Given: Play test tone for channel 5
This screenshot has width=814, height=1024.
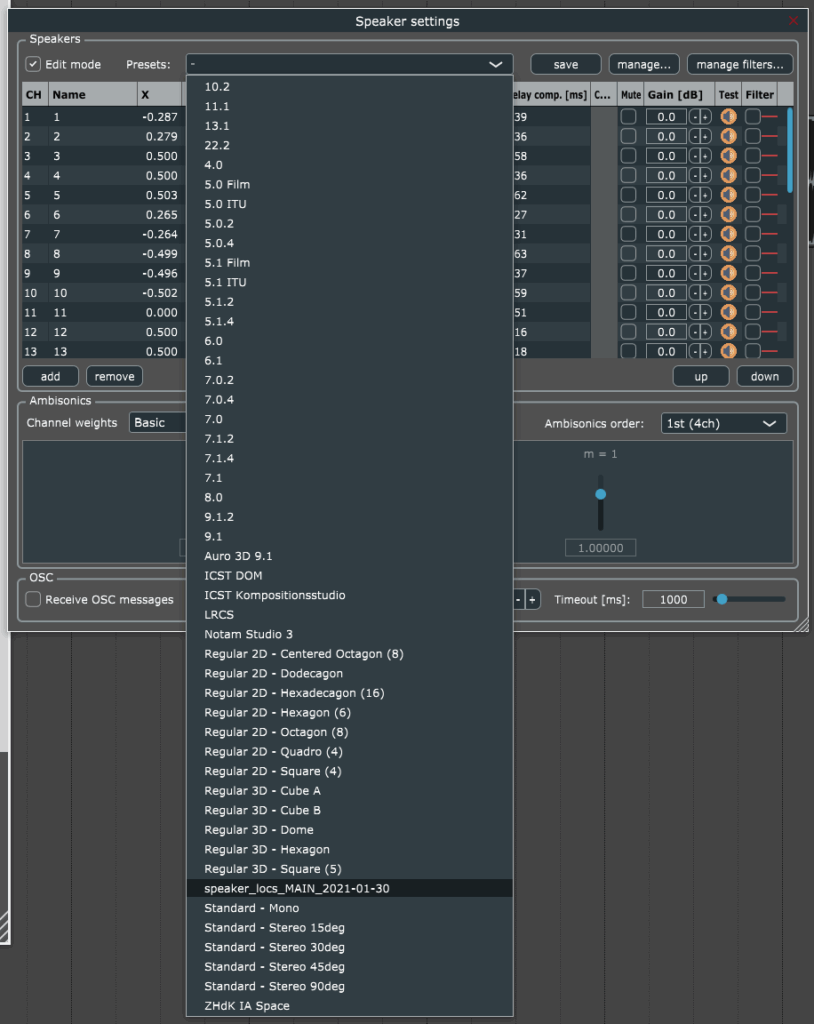Looking at the screenshot, I should (728, 195).
